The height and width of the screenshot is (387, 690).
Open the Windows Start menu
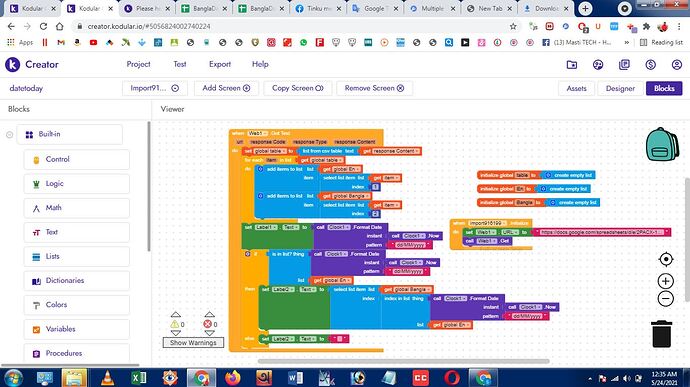pyautogui.click(x=13, y=378)
